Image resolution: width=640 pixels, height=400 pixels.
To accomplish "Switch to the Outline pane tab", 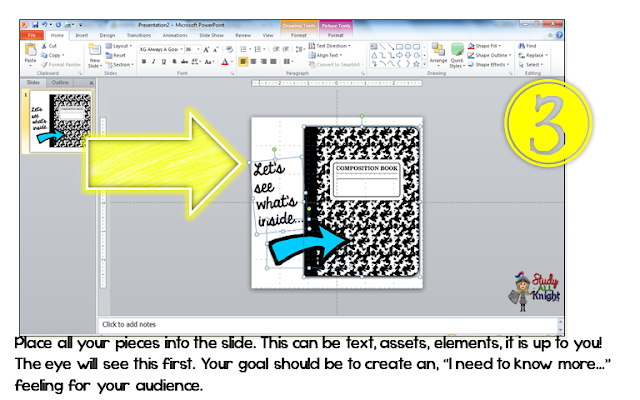I will pyautogui.click(x=60, y=82).
